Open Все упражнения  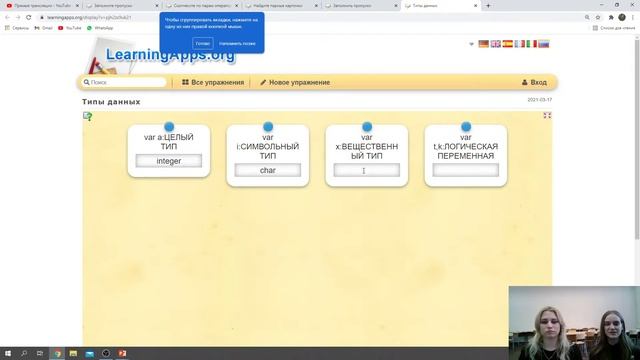(x=213, y=82)
